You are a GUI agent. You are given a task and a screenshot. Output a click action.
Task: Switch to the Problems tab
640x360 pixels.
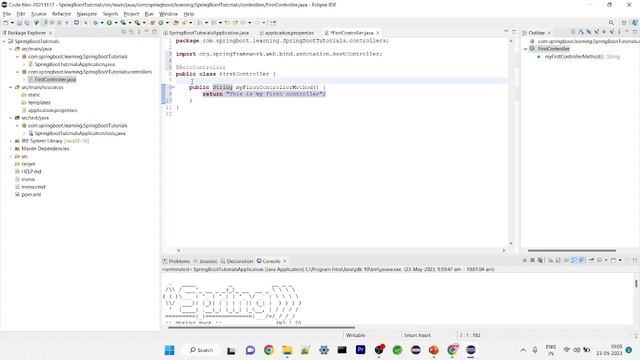(x=177, y=261)
